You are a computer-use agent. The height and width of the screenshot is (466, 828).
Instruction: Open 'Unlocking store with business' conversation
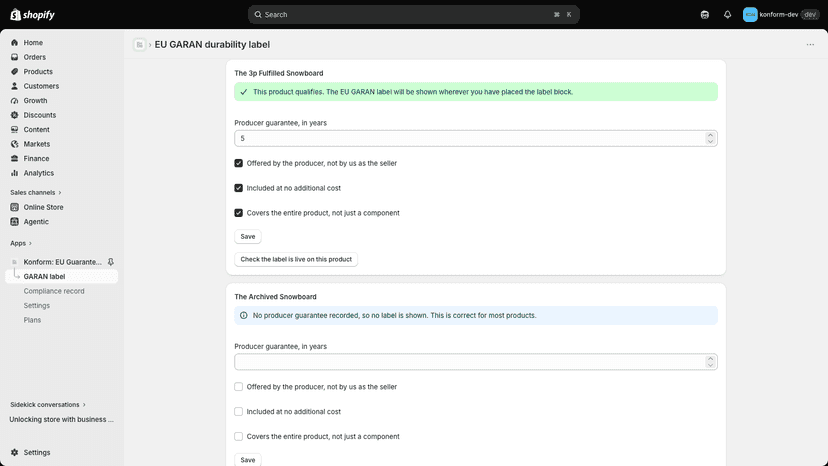pyautogui.click(x=61, y=420)
